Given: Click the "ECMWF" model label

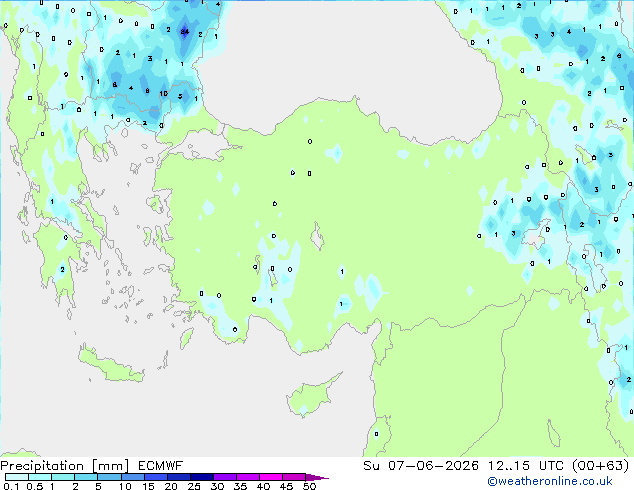Looking at the screenshot, I should point(161,466).
